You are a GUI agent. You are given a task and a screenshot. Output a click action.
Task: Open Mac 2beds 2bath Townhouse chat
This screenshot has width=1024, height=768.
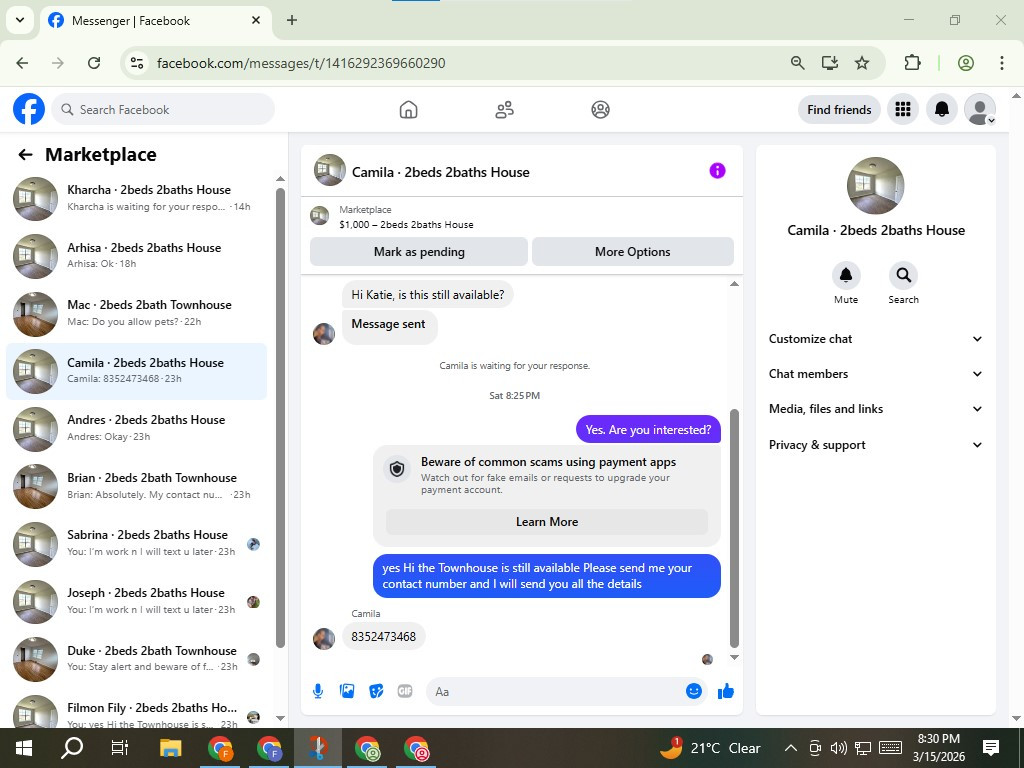tap(136, 313)
